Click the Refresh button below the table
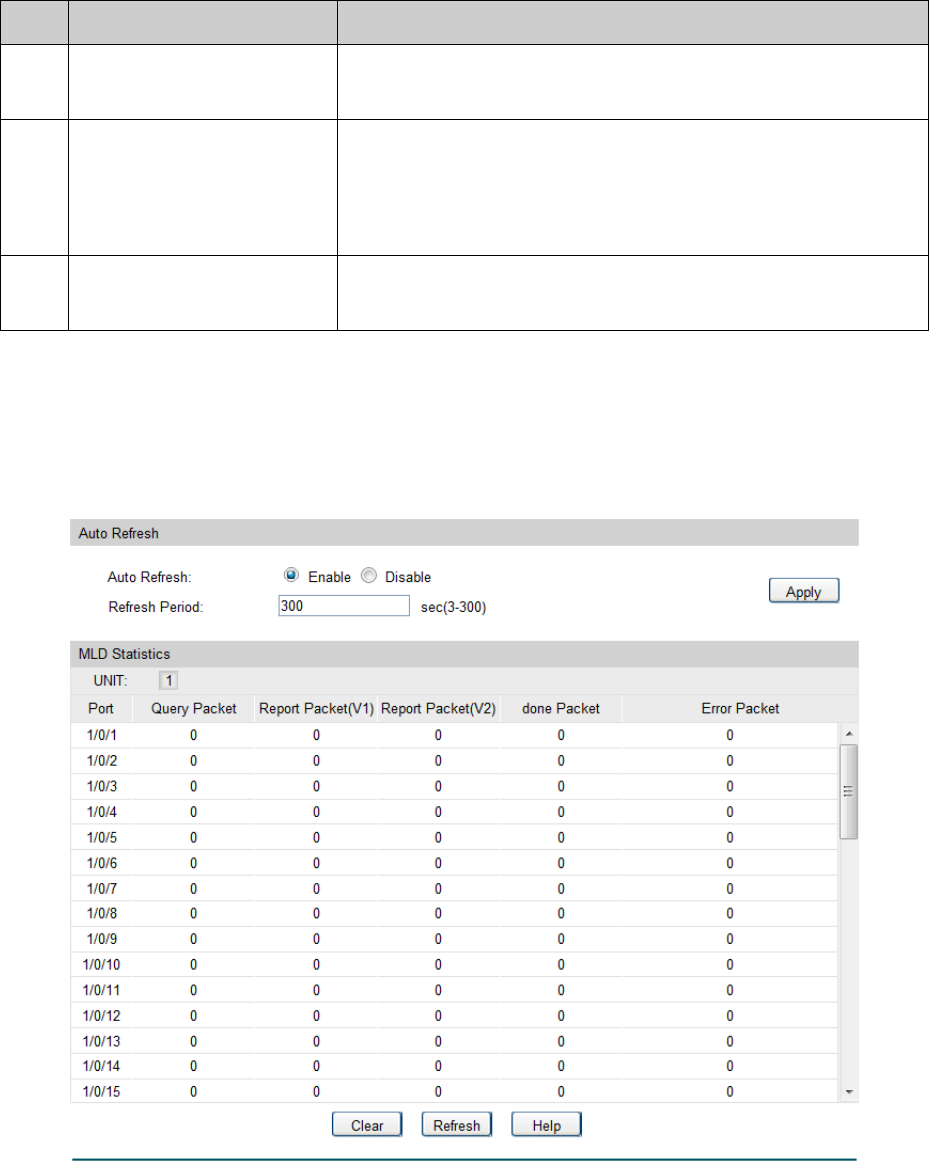 tap(456, 1125)
